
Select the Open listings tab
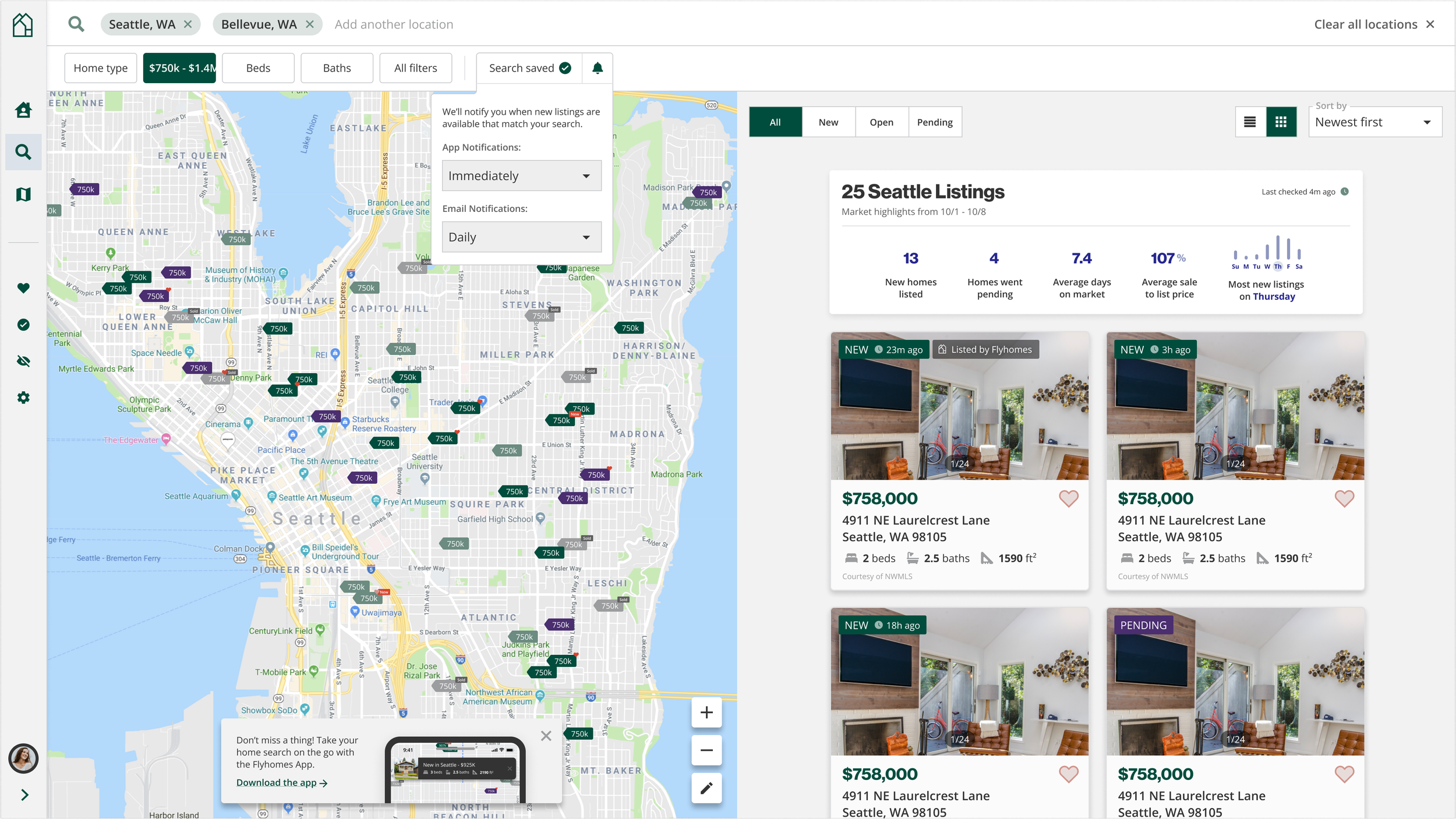pyautogui.click(x=881, y=122)
